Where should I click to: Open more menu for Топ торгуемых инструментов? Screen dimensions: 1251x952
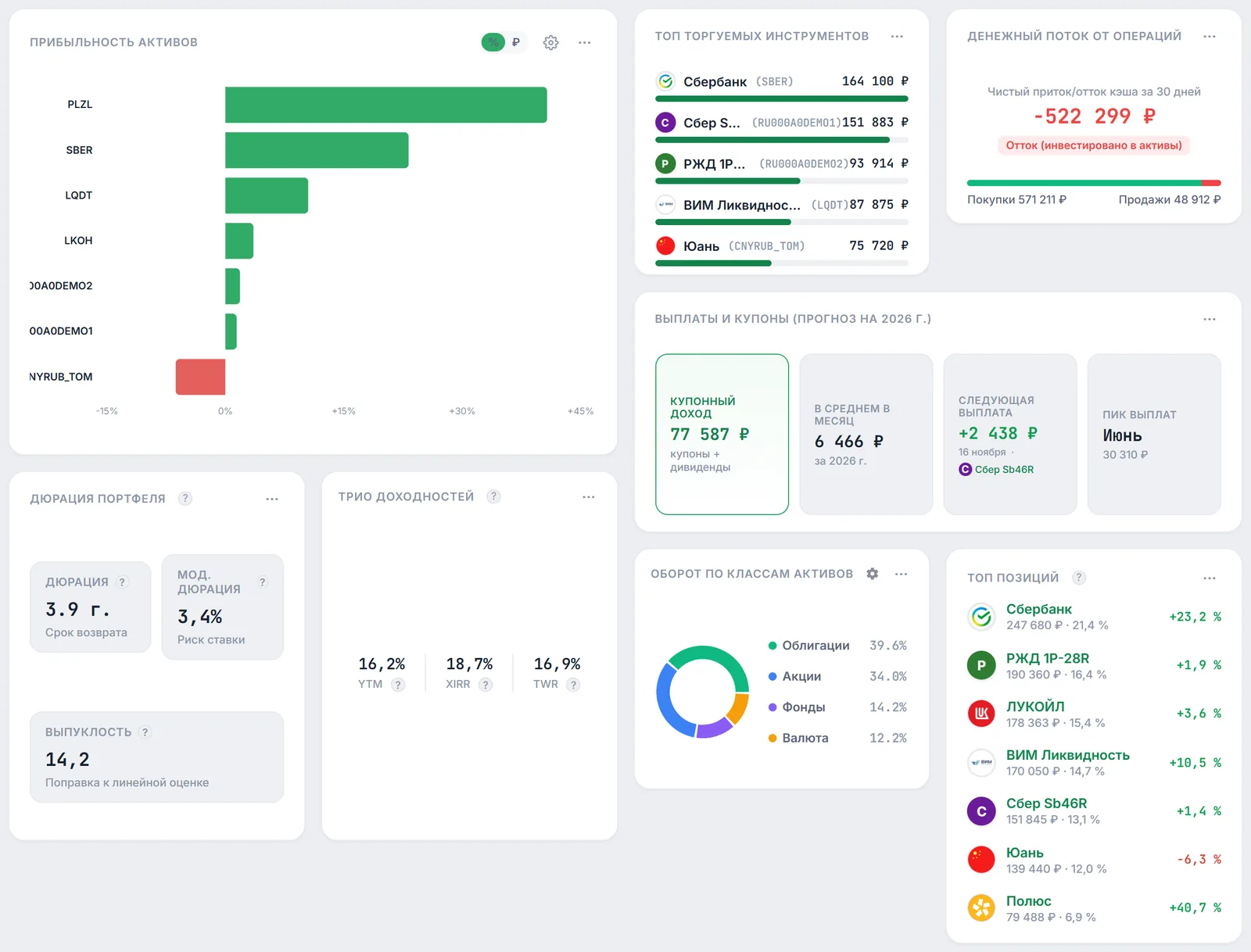[897, 36]
